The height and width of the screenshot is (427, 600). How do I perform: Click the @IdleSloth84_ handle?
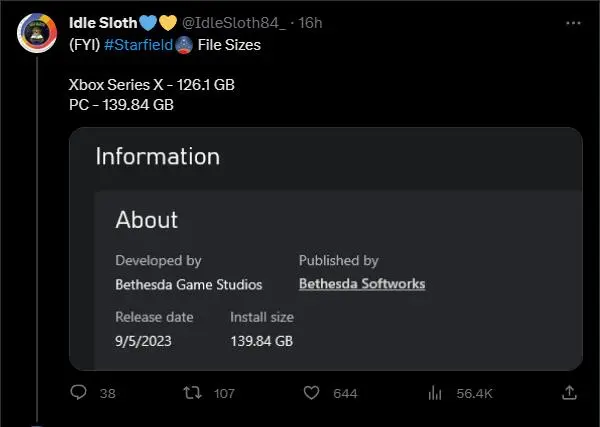(233, 22)
